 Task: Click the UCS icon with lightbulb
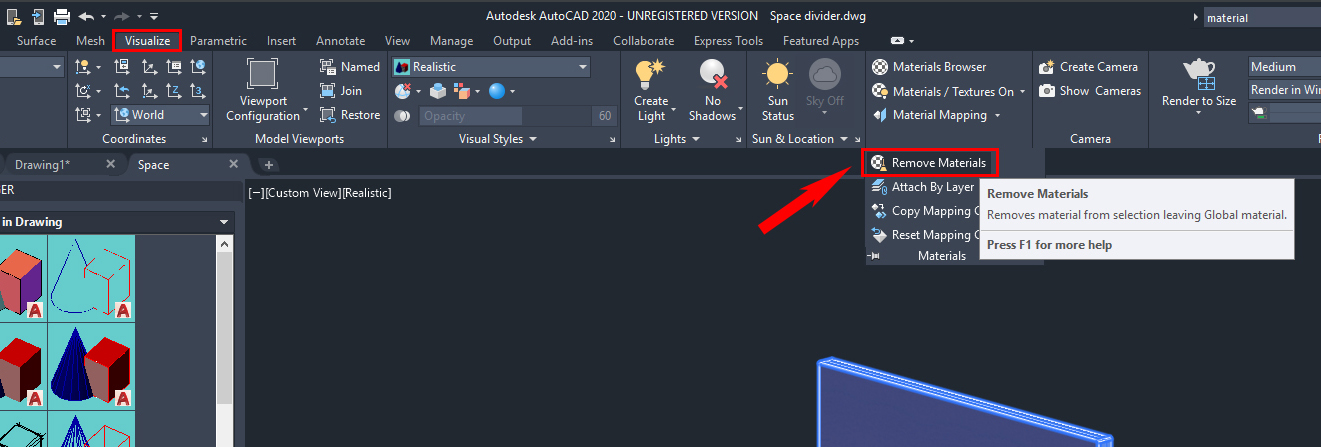tap(84, 67)
